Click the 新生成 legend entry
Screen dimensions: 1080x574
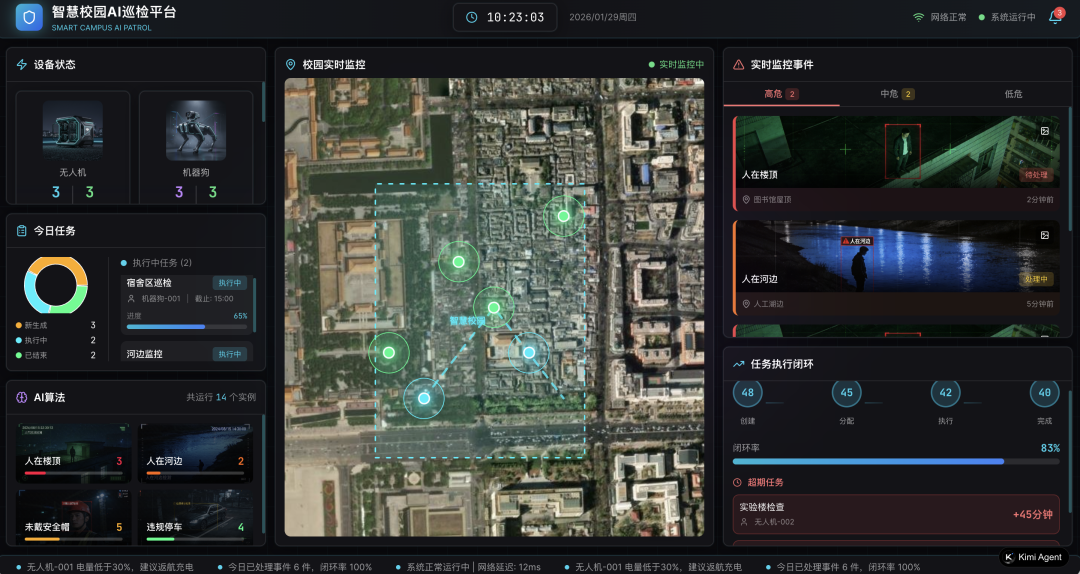point(56,325)
